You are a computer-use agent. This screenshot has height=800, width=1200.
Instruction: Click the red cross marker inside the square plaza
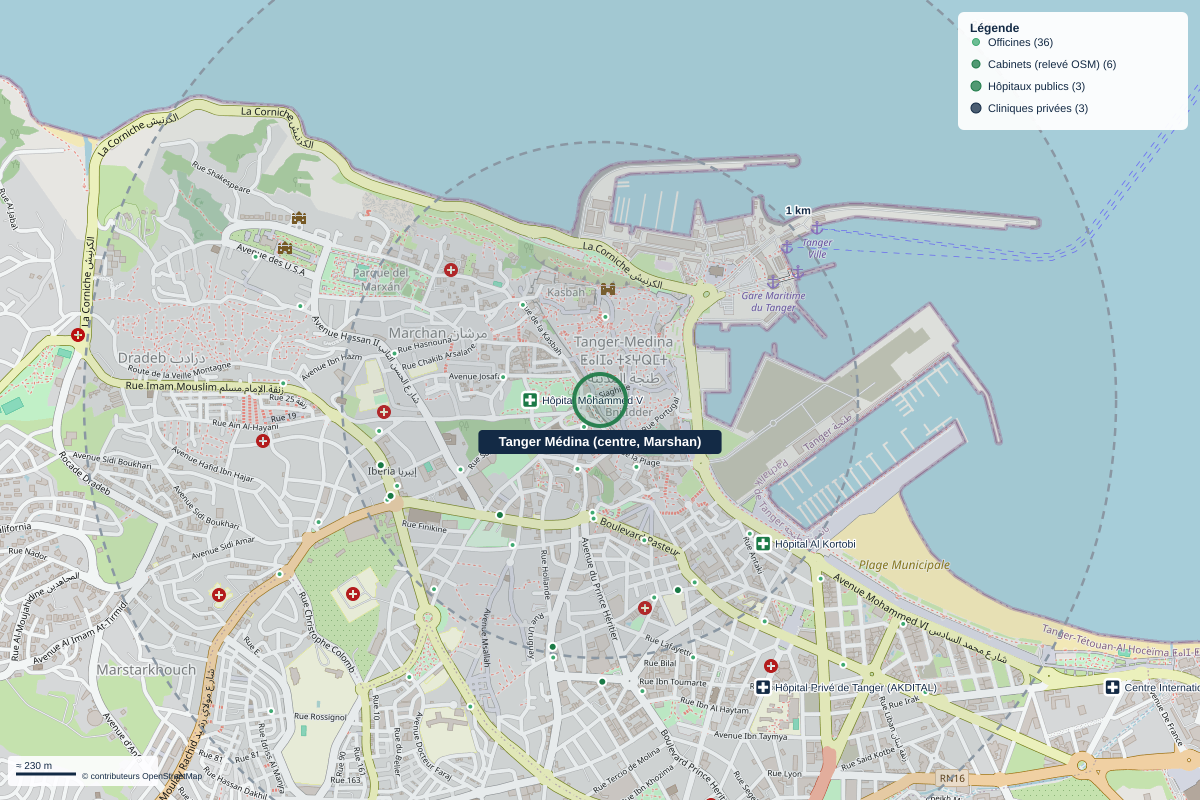tap(353, 594)
